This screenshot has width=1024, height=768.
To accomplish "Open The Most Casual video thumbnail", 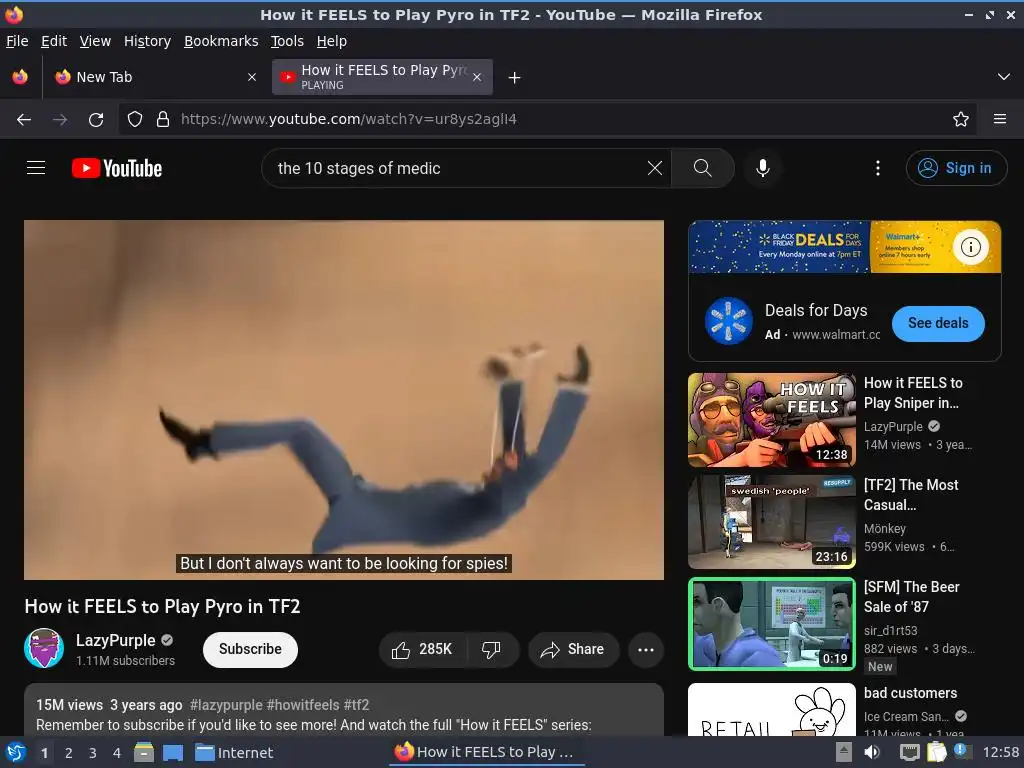I will tap(771, 522).
